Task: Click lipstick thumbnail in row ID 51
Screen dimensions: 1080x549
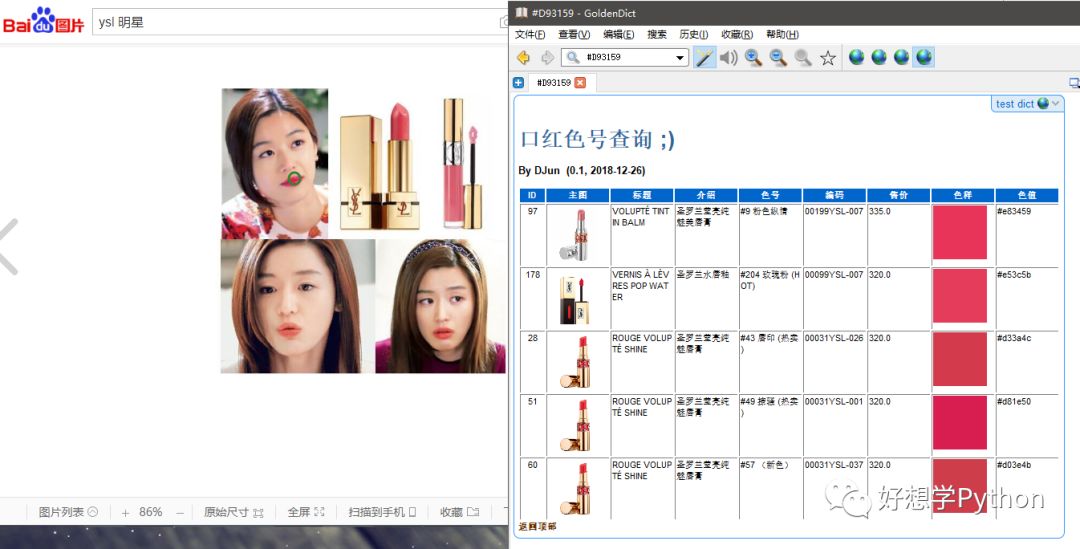Action: click(x=576, y=425)
